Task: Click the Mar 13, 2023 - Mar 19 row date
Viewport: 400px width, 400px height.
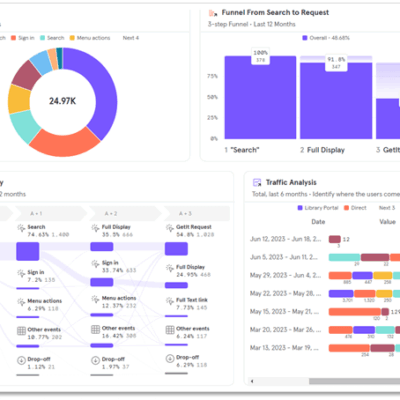Action: point(284,348)
